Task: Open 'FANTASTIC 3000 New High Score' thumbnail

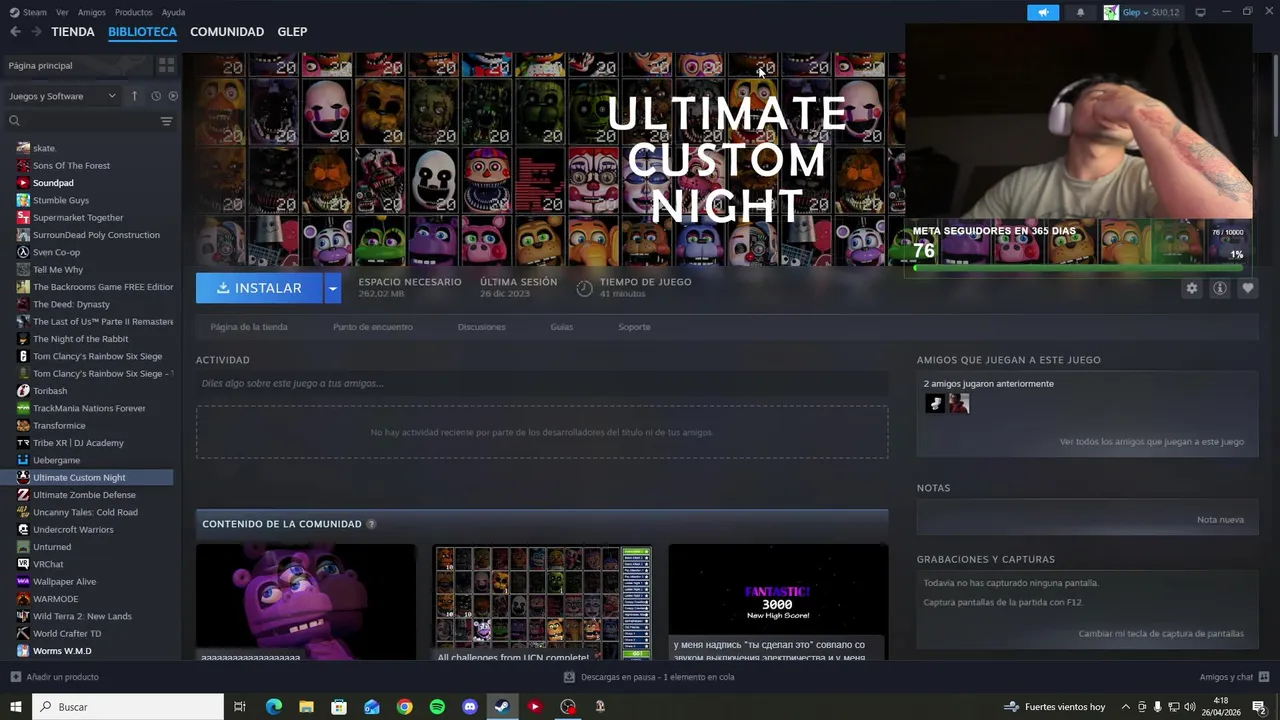Action: [x=778, y=603]
